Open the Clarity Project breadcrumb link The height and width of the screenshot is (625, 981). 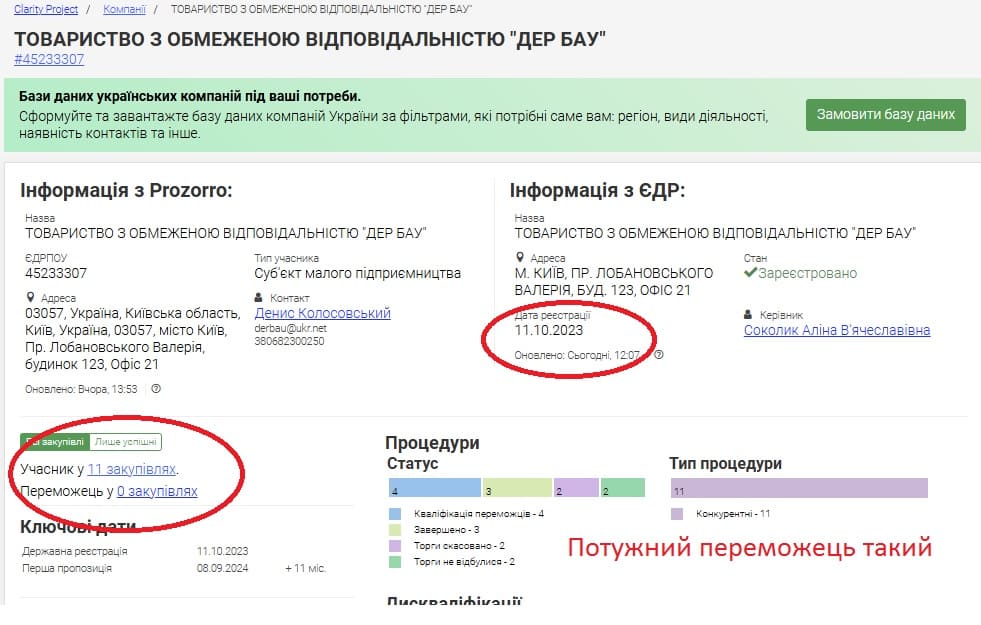click(x=46, y=9)
